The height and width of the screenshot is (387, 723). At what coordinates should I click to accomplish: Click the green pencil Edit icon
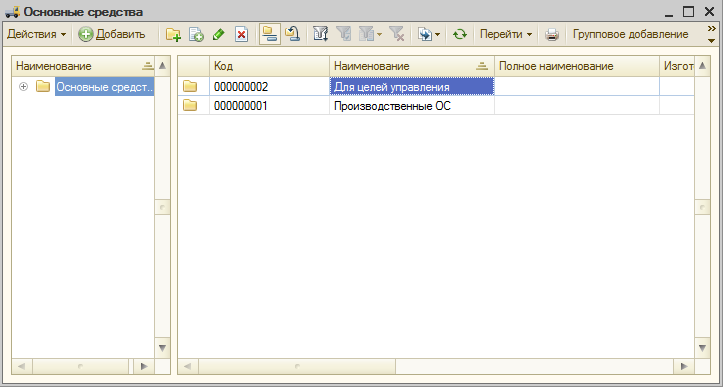219,35
